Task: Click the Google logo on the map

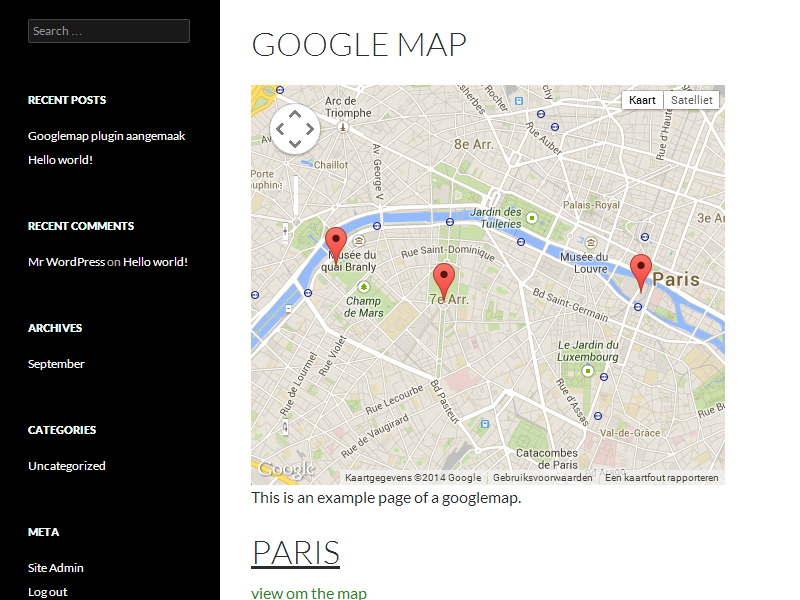Action: point(286,468)
